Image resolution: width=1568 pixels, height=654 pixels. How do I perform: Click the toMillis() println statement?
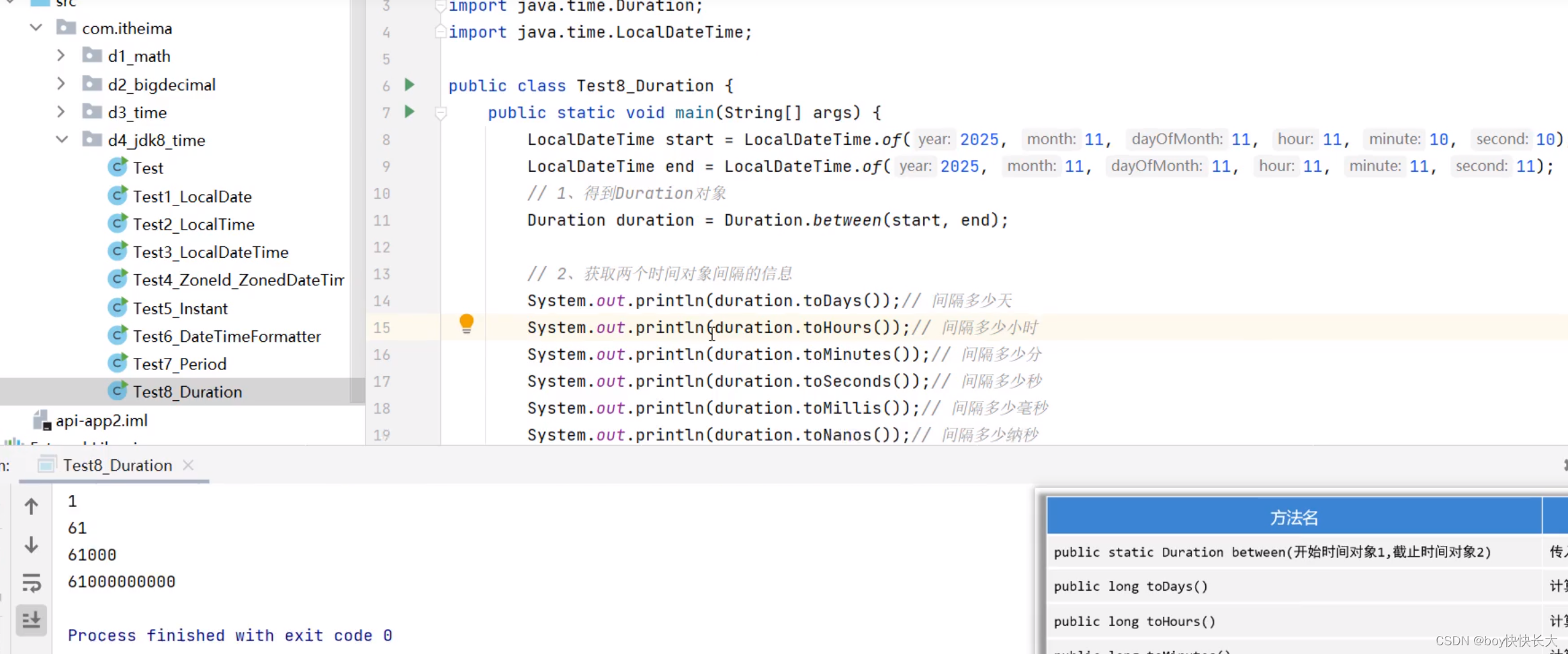point(723,408)
